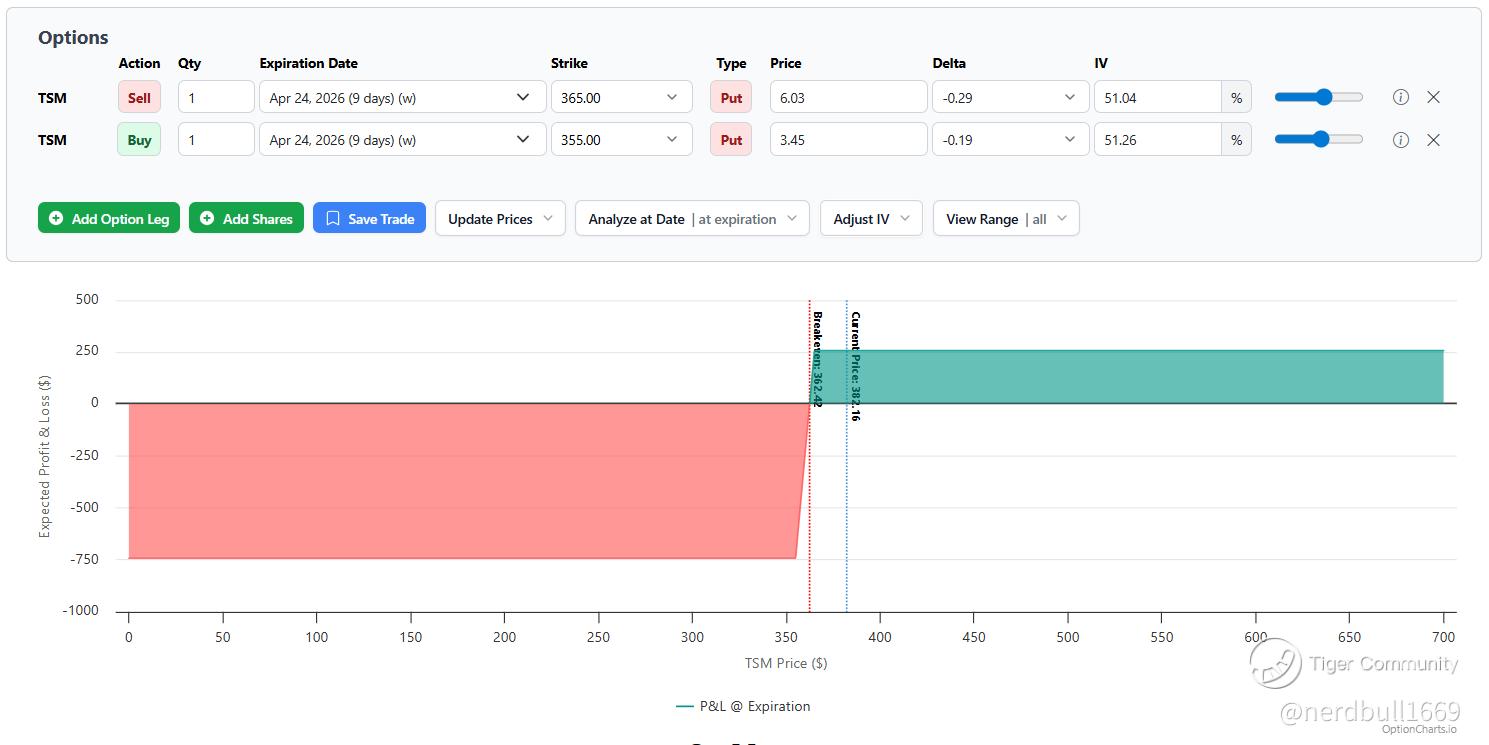Remove the Sell 365 put leg
The height and width of the screenshot is (745, 1489).
[1433, 97]
